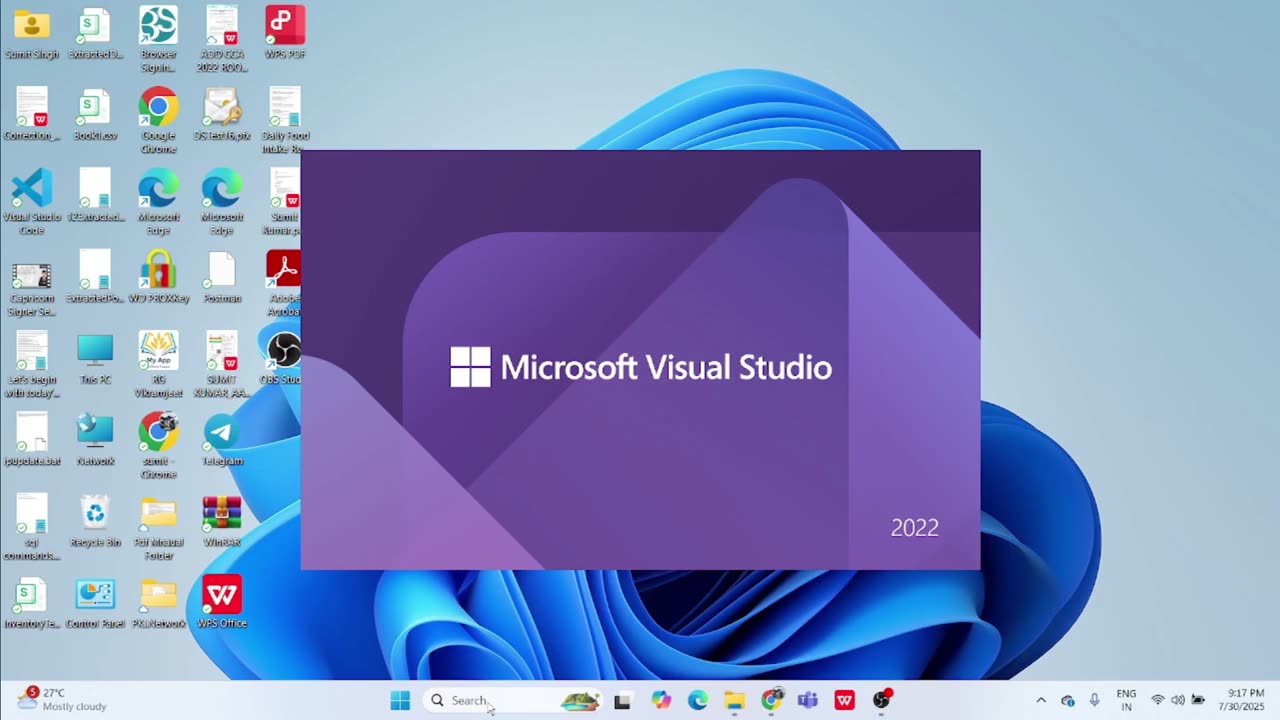Launch Adobe Acrobat shortcut

[285, 283]
